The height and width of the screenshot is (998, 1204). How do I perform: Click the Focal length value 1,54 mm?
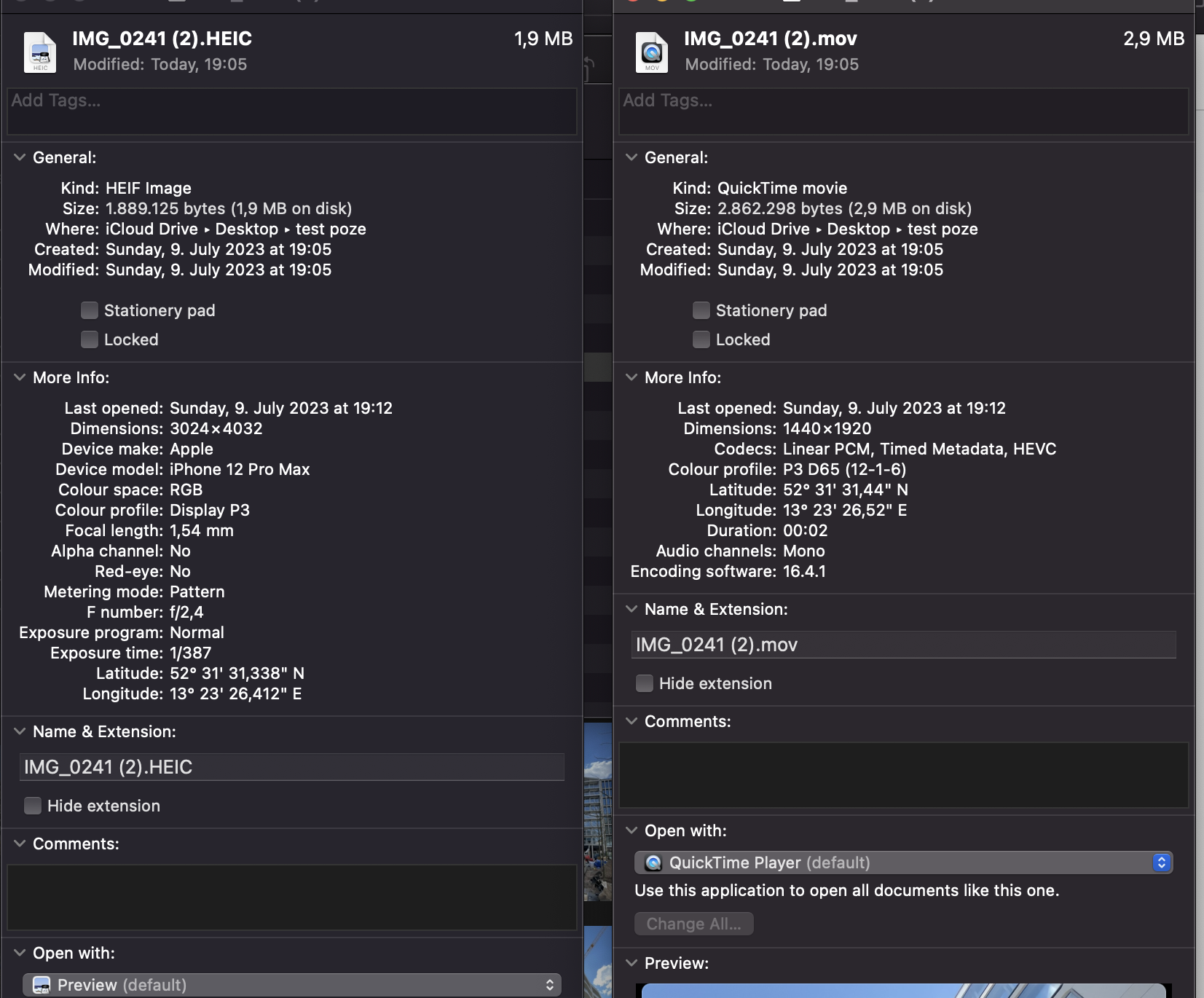point(202,530)
